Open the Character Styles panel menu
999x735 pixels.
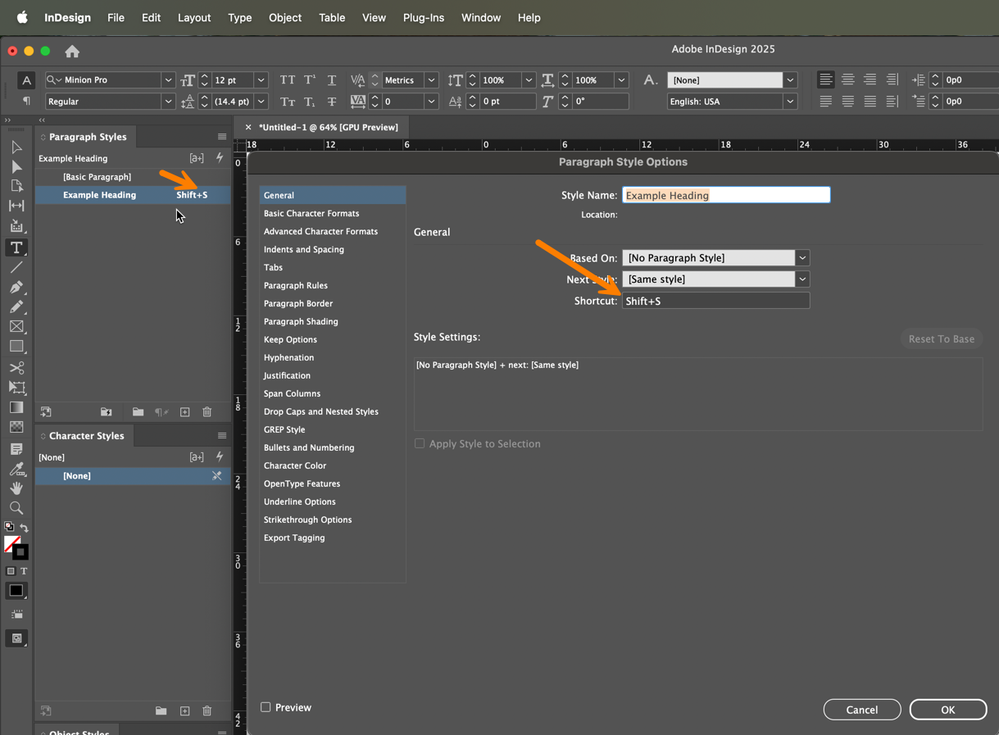click(222, 436)
